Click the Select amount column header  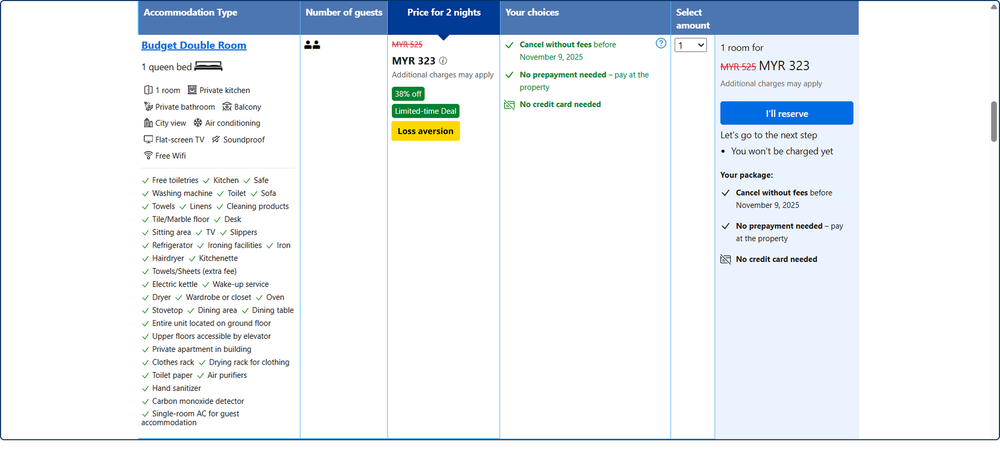(x=693, y=19)
